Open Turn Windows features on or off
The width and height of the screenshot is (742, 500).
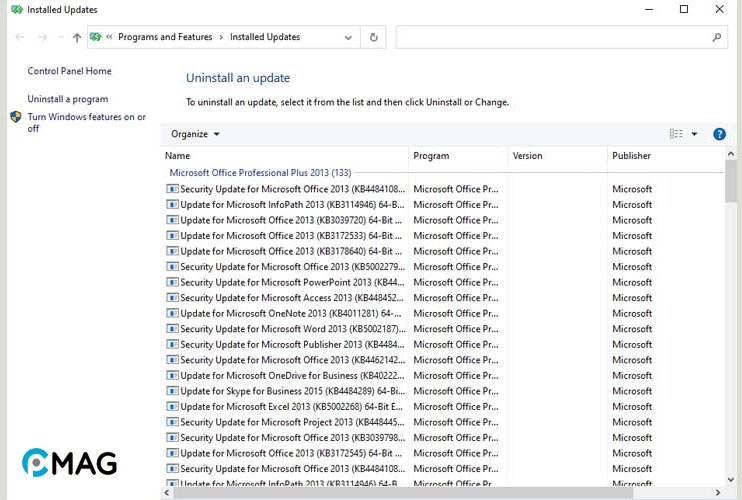pyautogui.click(x=87, y=123)
